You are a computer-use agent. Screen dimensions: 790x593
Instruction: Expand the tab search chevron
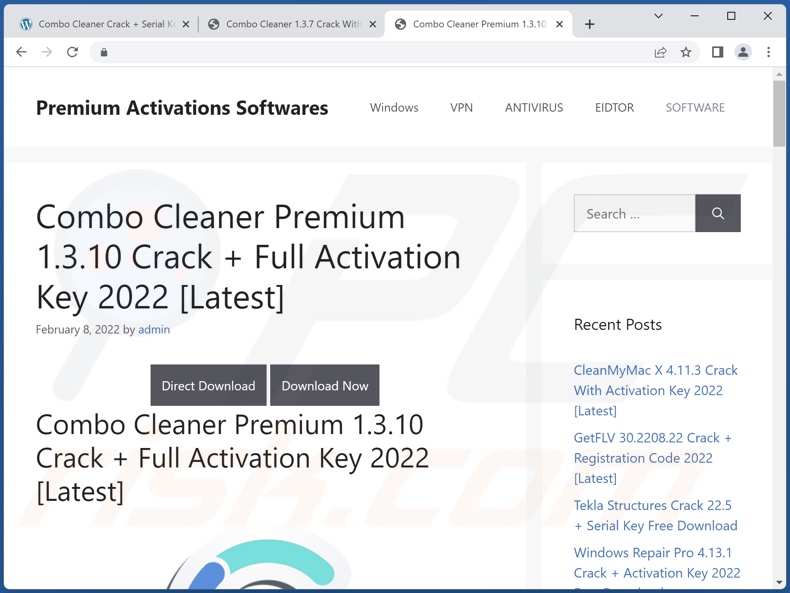tap(658, 16)
